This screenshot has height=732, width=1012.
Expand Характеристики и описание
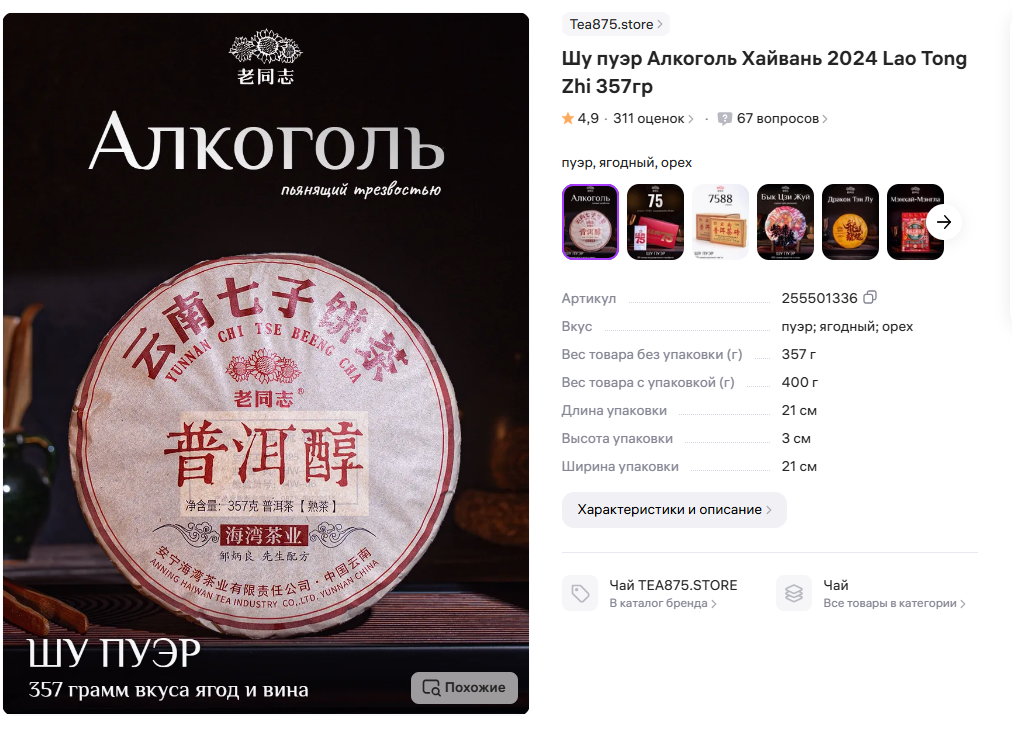[674, 509]
